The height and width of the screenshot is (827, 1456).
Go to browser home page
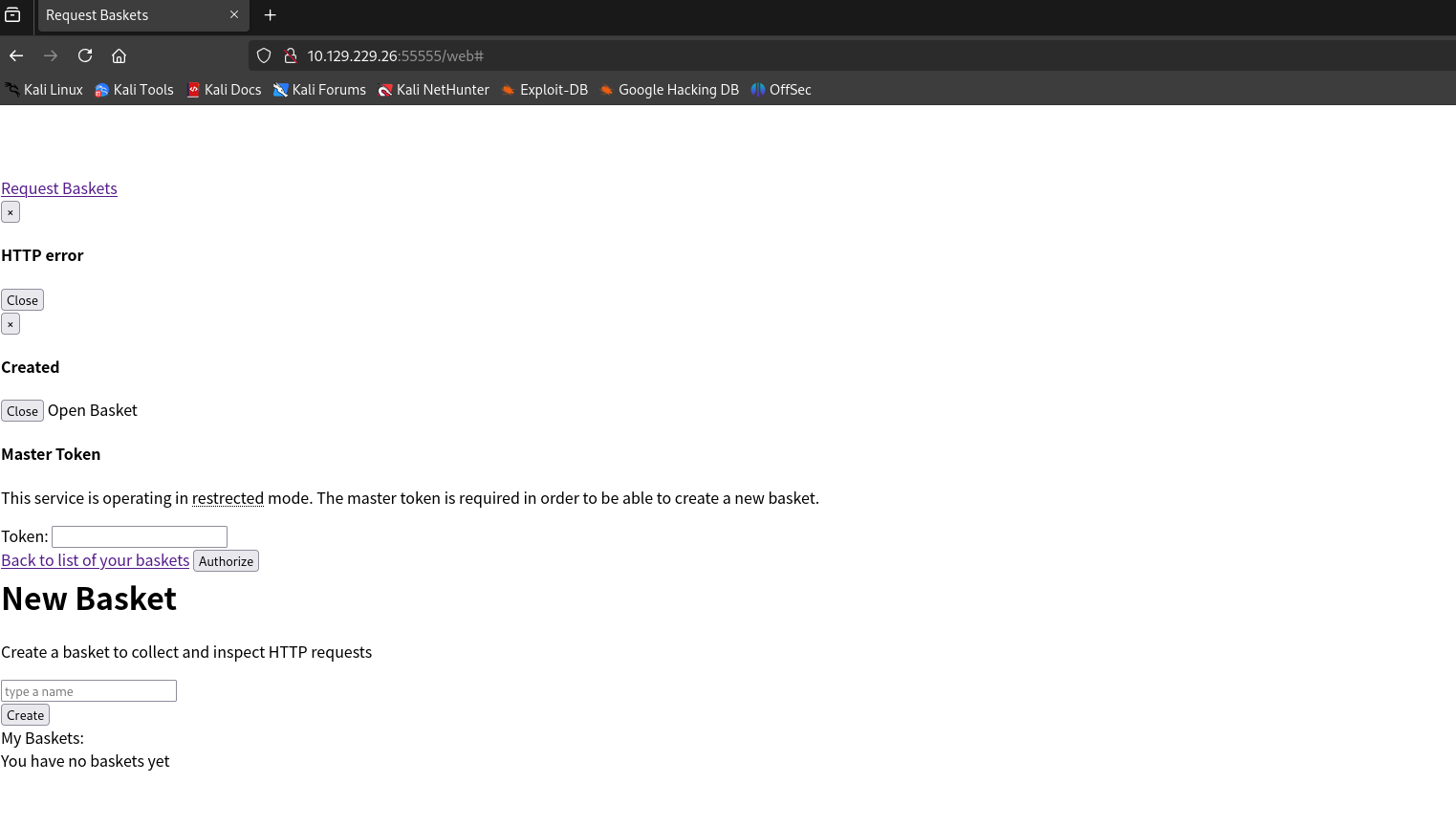click(x=119, y=55)
